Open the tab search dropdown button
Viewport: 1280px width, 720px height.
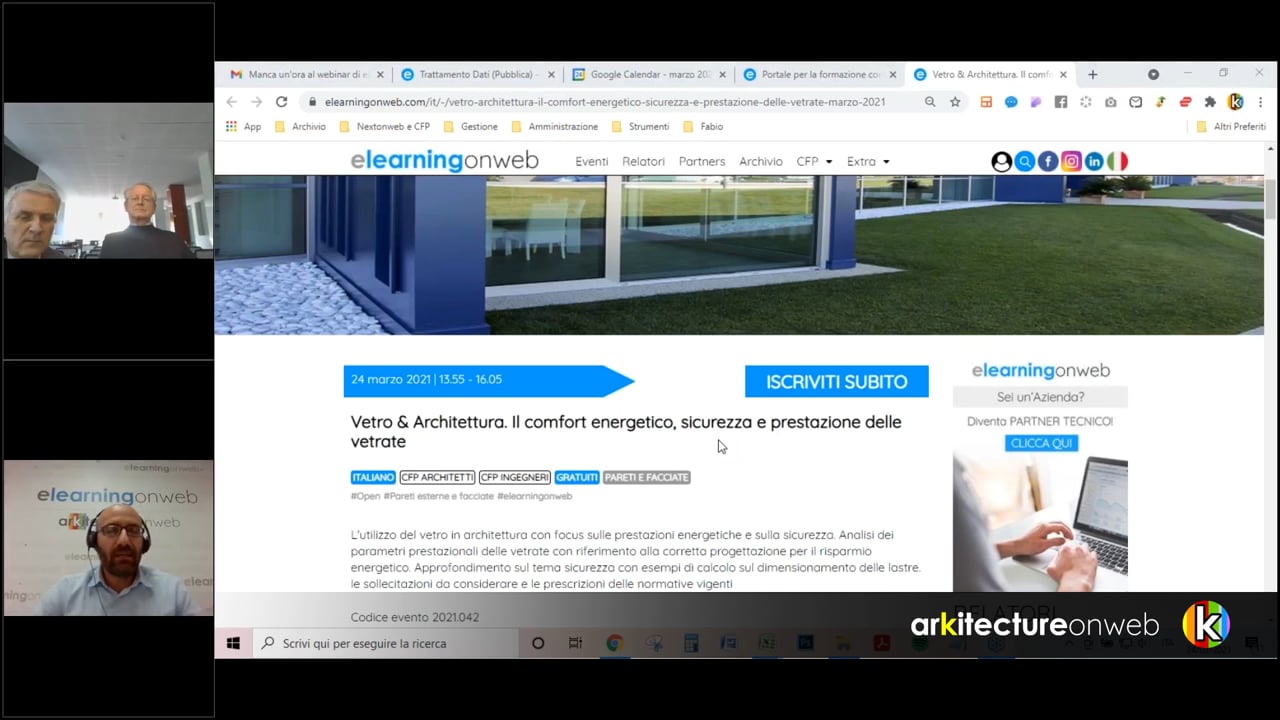pyautogui.click(x=1153, y=74)
